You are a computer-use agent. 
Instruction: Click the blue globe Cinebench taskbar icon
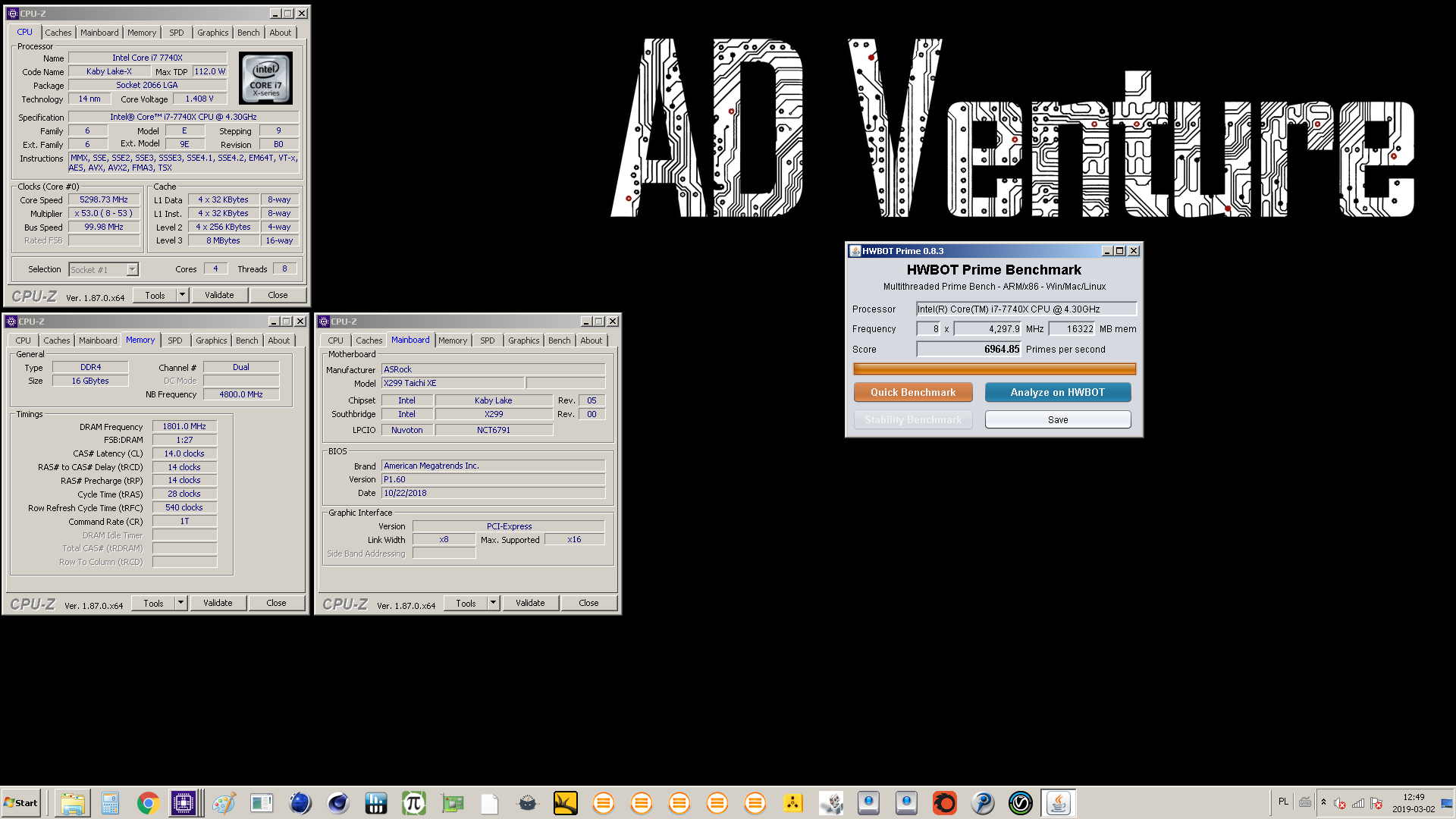click(300, 803)
